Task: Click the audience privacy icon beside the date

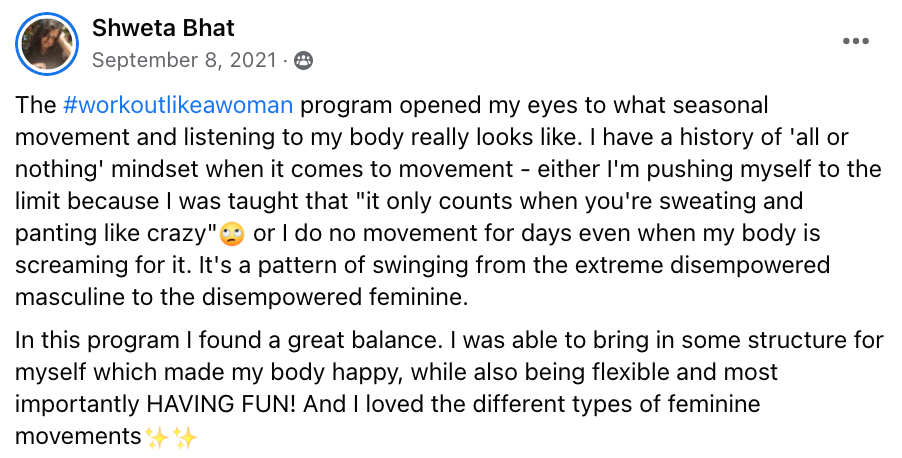Action: pos(303,61)
